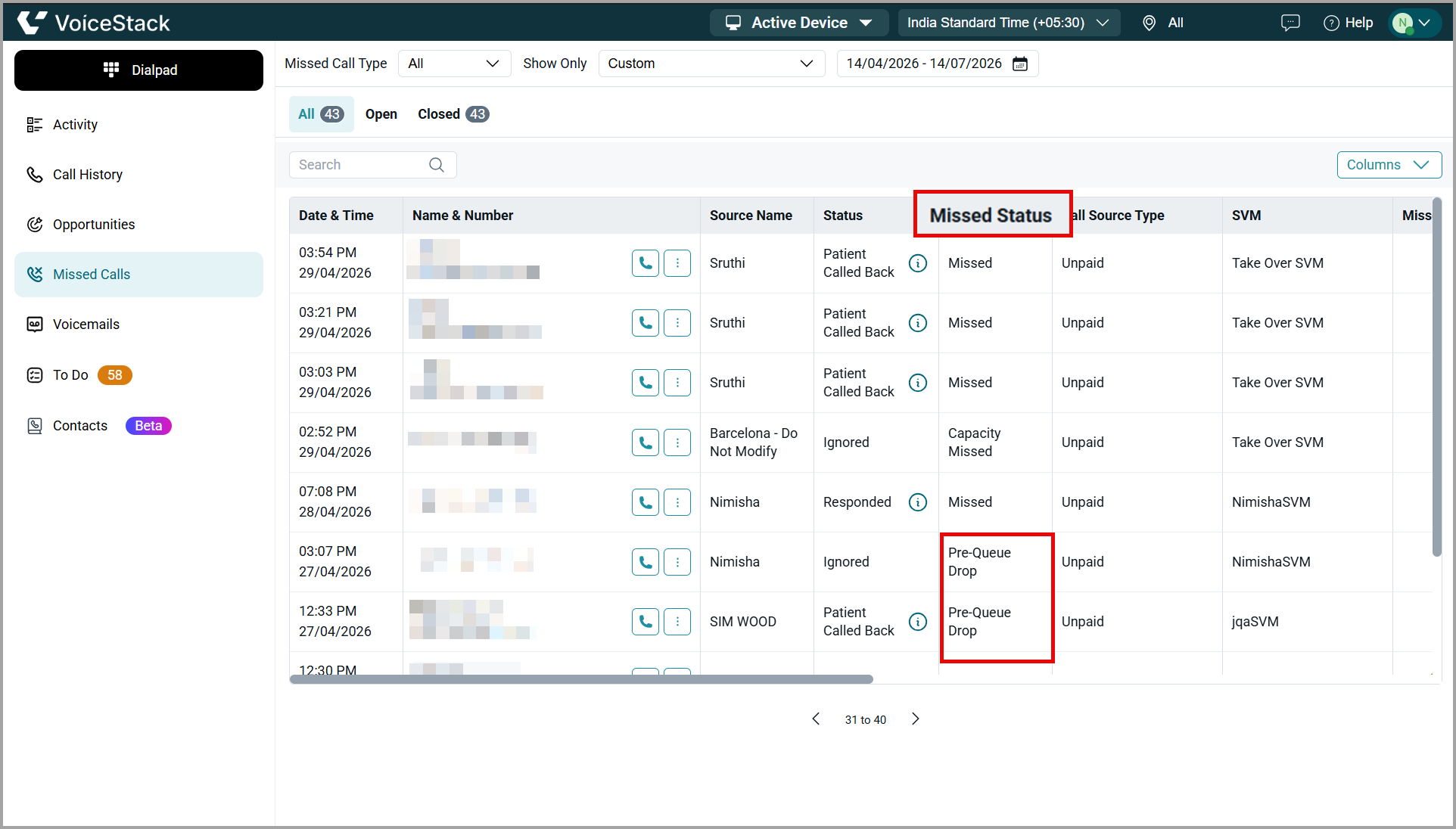This screenshot has width=1456, height=829.
Task: Open Activity in the sidebar
Action: pos(138,125)
